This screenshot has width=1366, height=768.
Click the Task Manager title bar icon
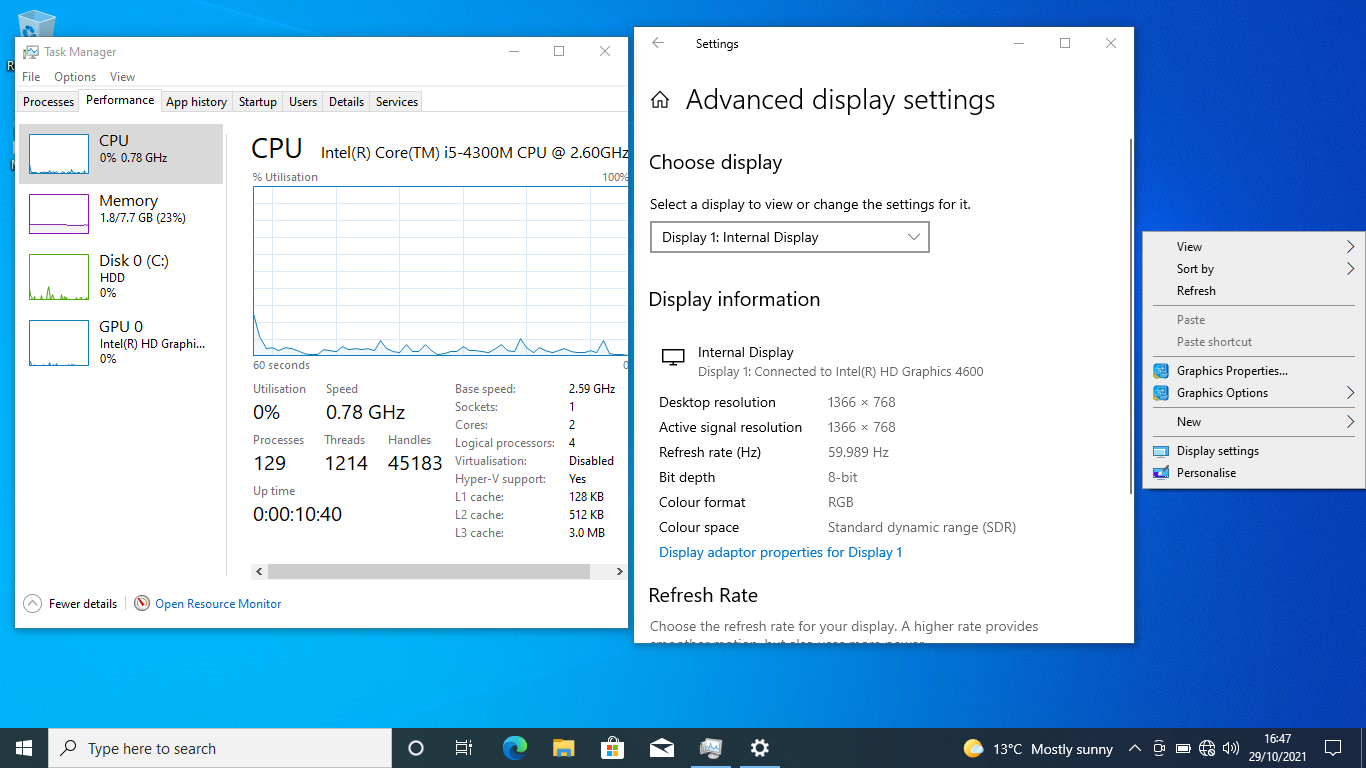31,52
